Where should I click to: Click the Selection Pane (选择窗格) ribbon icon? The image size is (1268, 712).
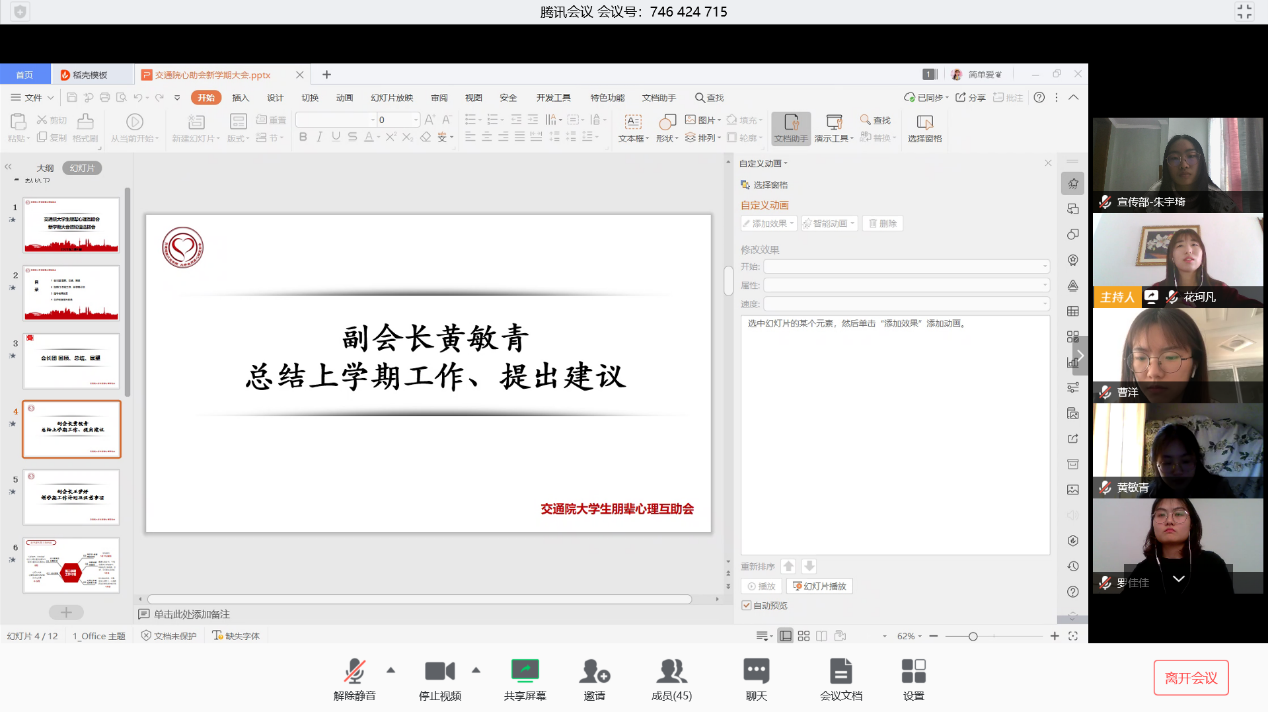924,123
